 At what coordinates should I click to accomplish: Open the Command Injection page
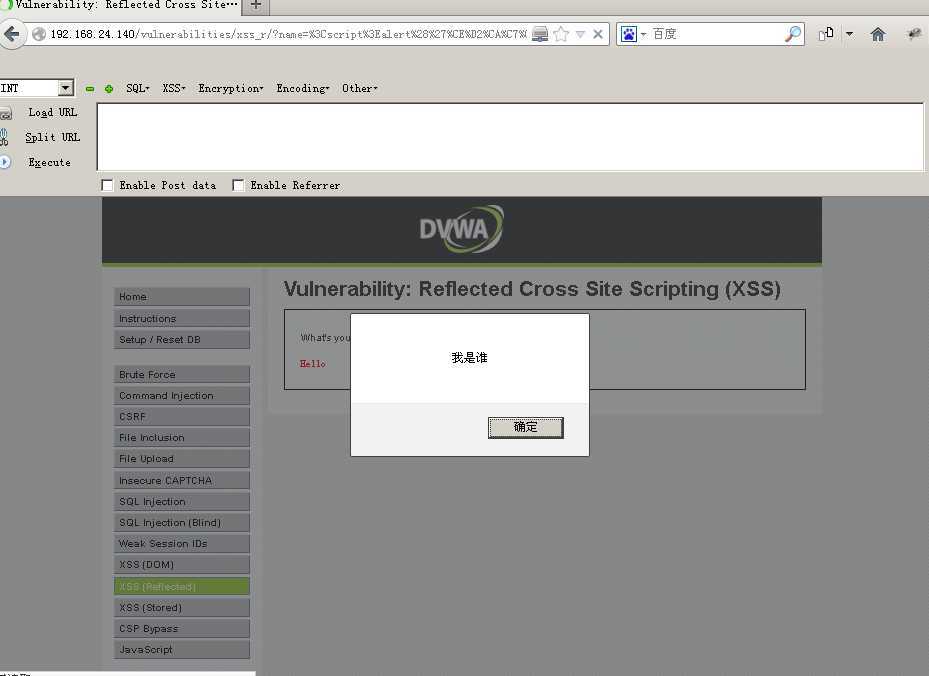point(181,396)
